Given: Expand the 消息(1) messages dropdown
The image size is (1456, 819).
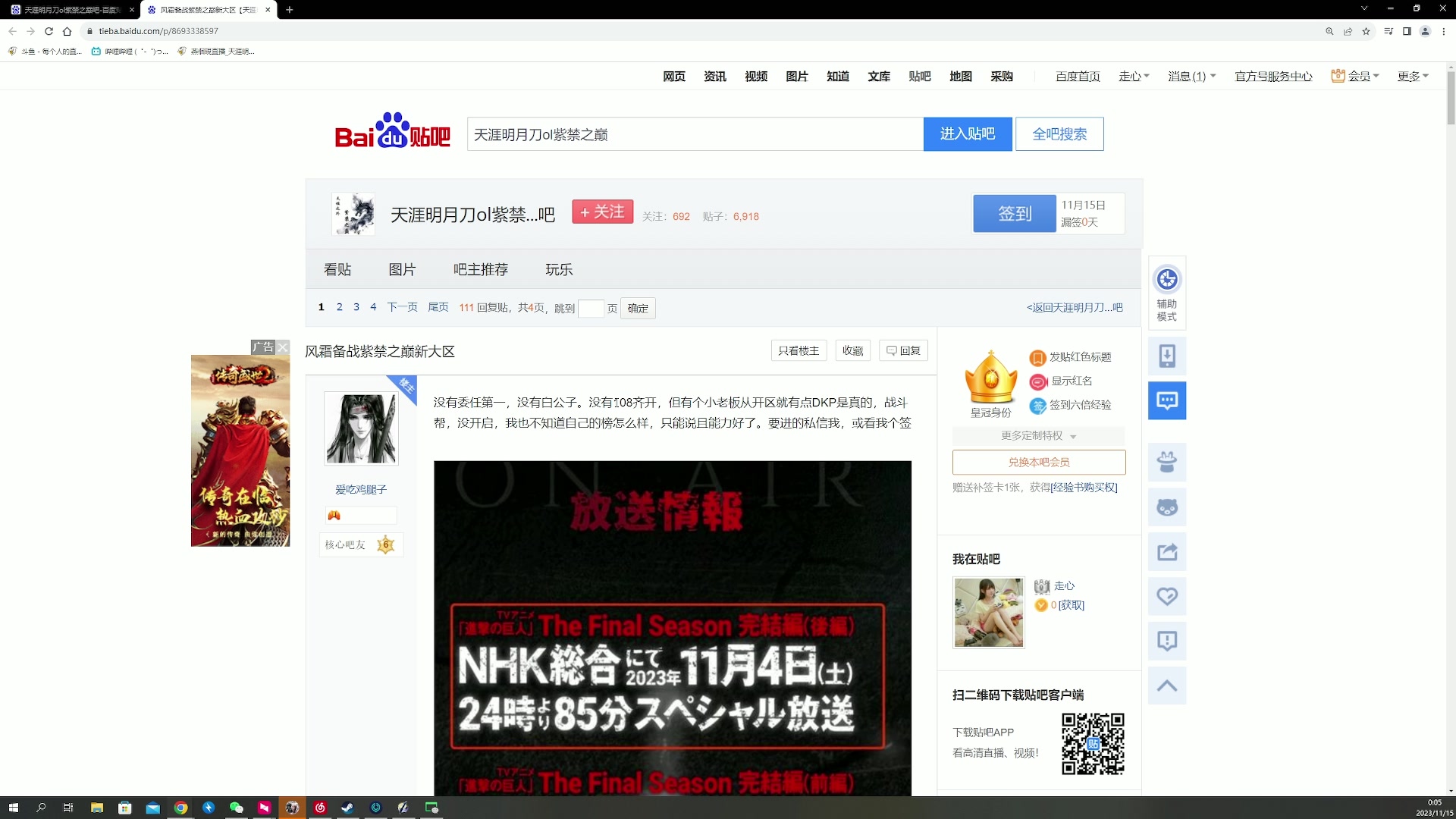Looking at the screenshot, I should point(1191,76).
